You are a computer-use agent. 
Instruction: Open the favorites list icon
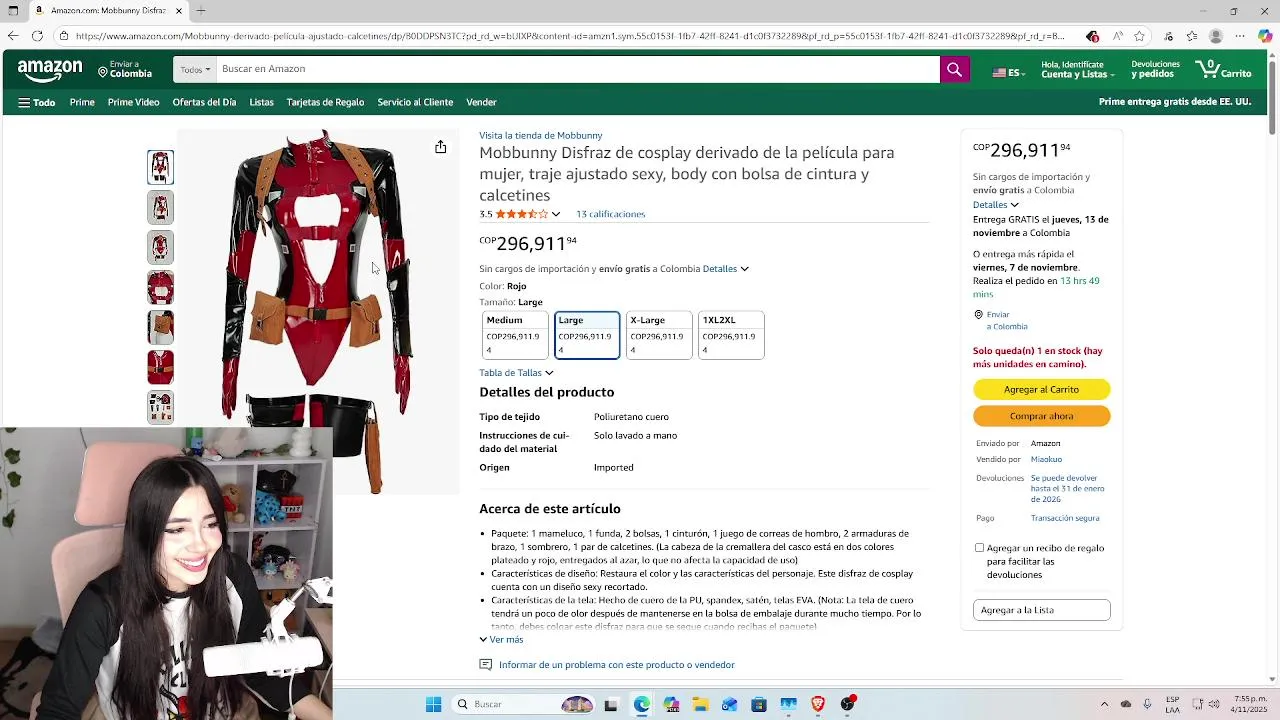pos(1192,36)
